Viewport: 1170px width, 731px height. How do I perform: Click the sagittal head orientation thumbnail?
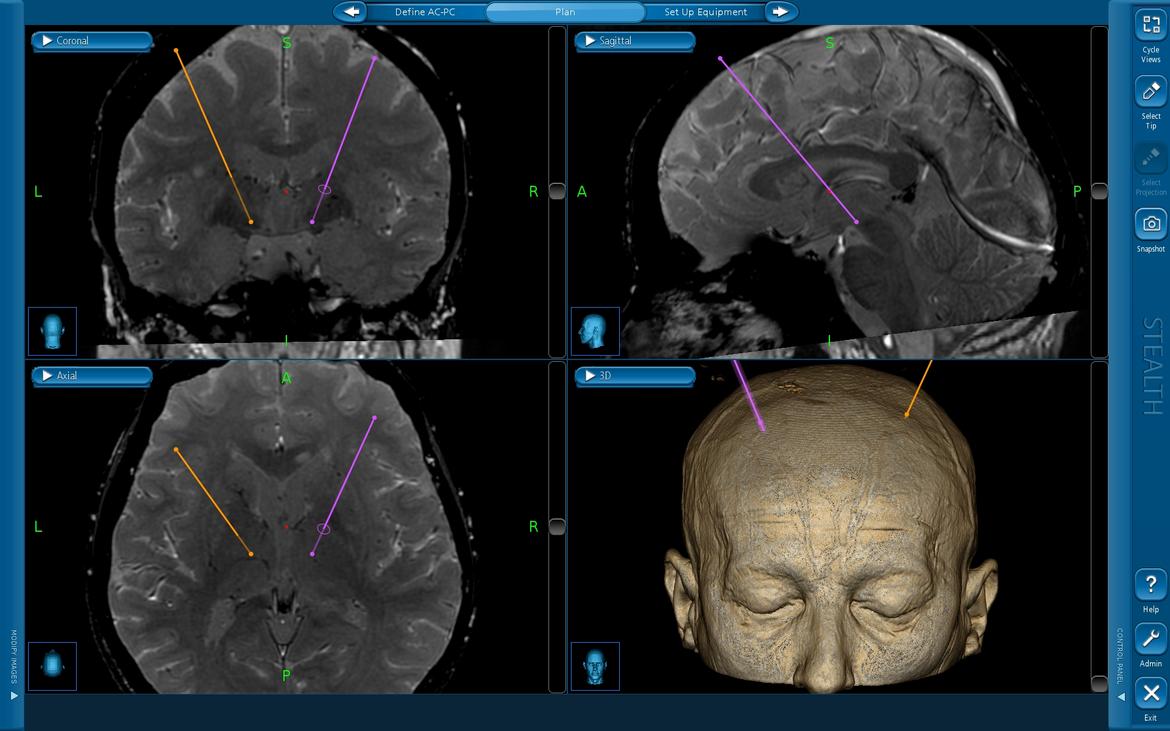595,331
